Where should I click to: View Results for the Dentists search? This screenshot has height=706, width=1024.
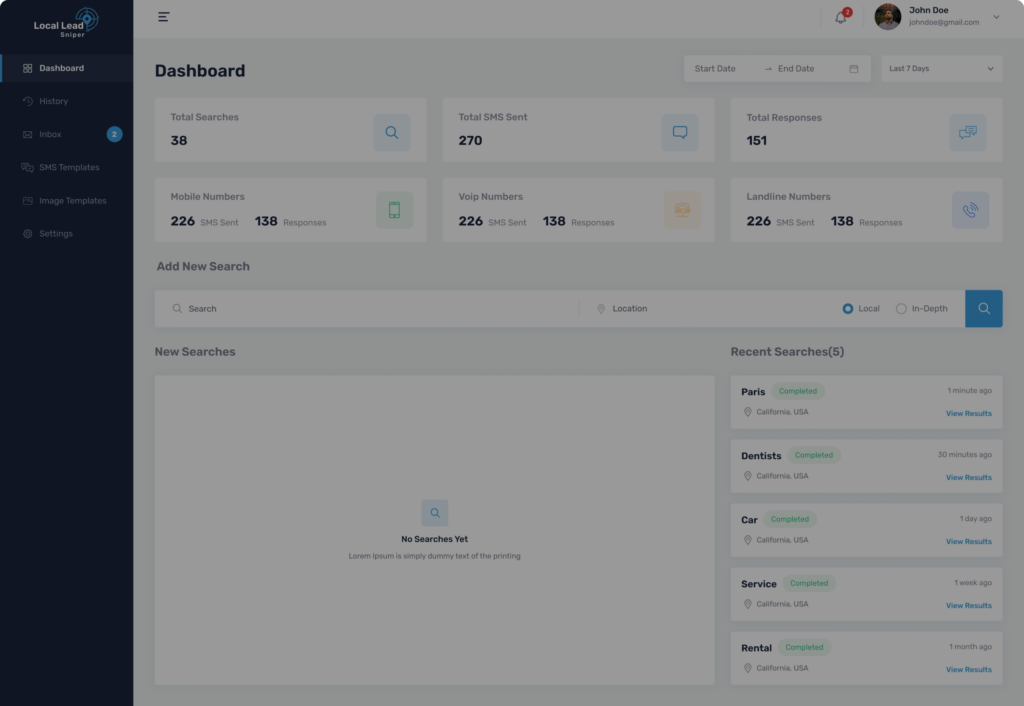click(x=968, y=478)
